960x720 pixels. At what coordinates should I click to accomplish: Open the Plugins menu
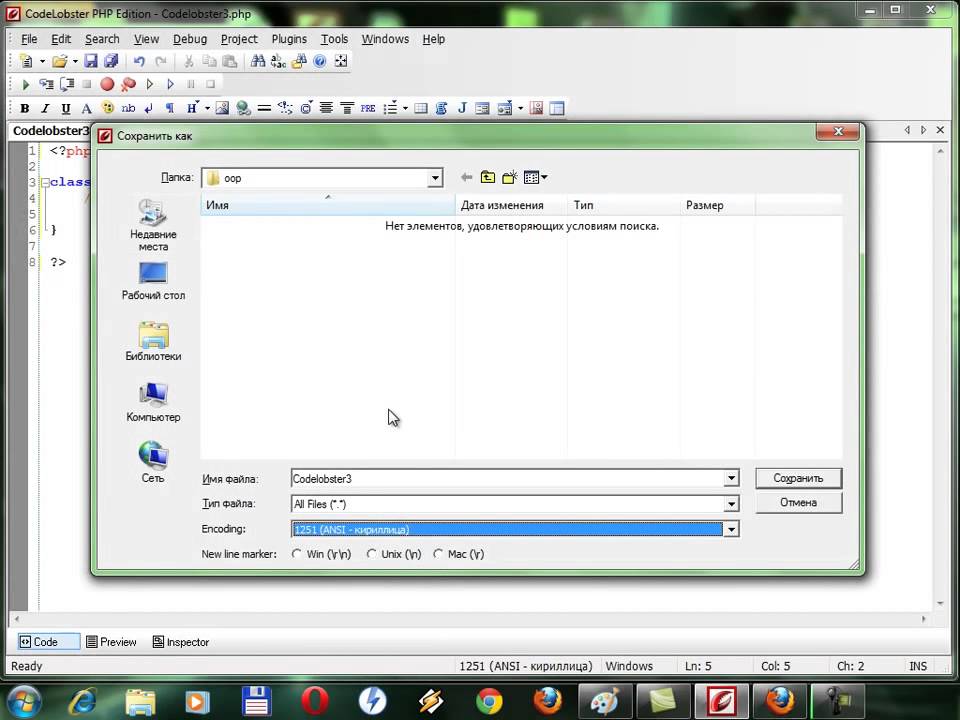(289, 39)
